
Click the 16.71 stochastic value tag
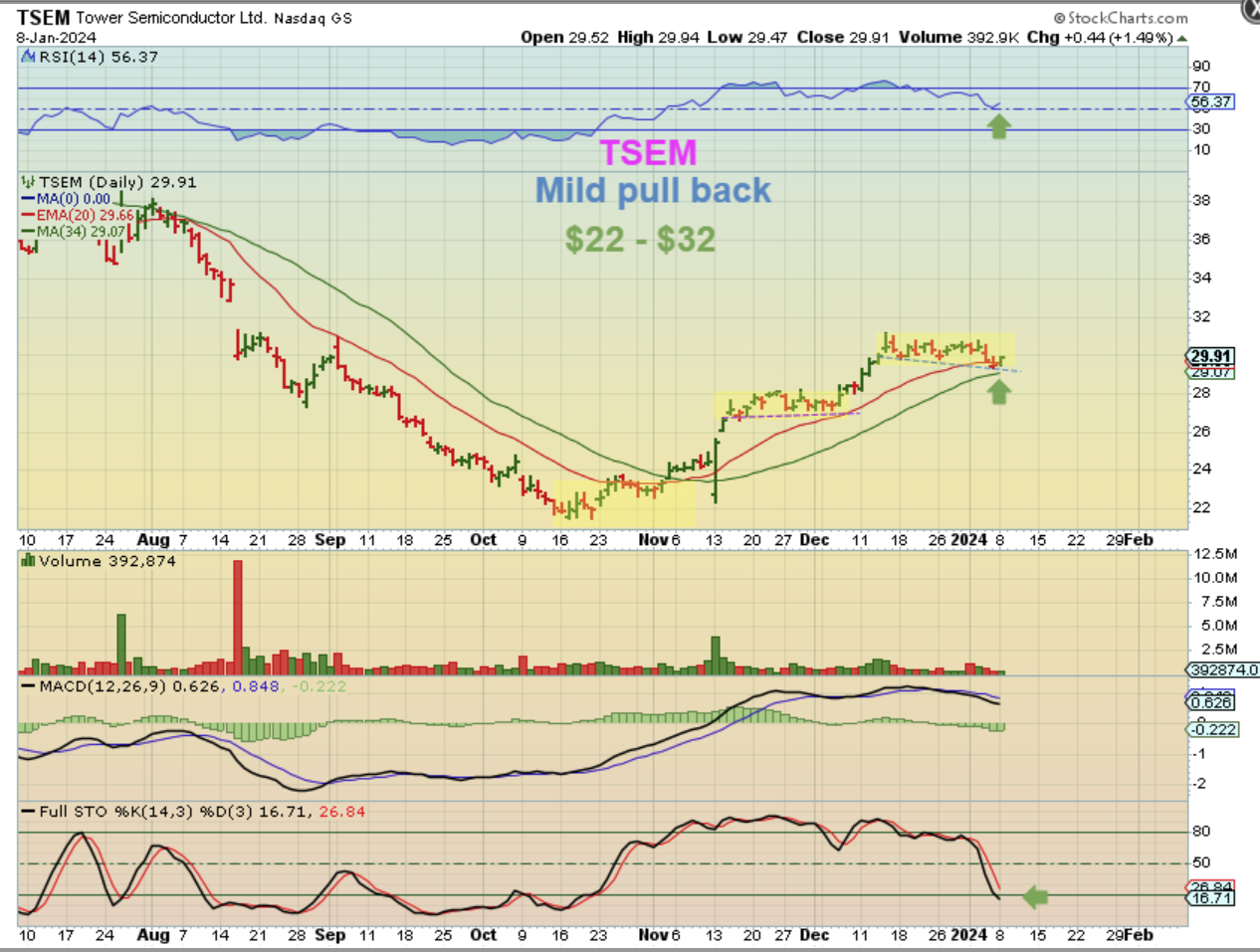(x=1211, y=898)
